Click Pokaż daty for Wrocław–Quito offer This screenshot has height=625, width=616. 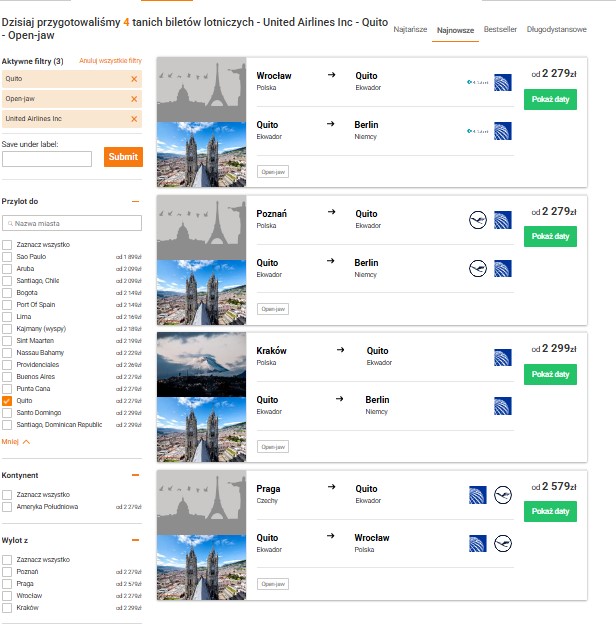(550, 99)
